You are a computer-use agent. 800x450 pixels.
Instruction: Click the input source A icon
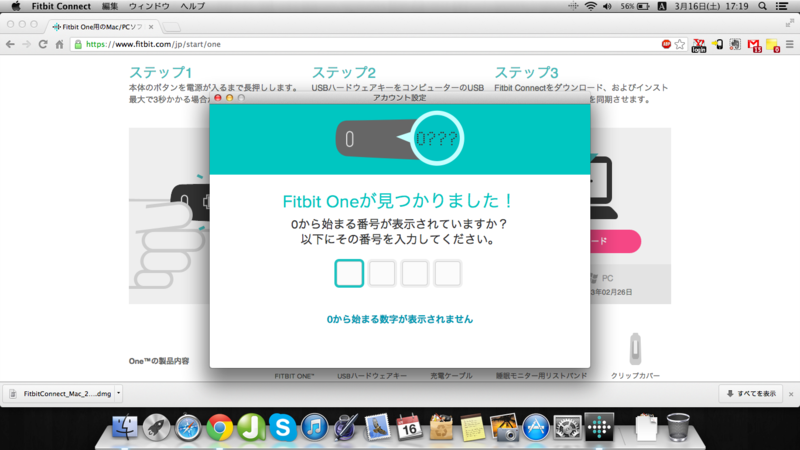coord(662,6)
